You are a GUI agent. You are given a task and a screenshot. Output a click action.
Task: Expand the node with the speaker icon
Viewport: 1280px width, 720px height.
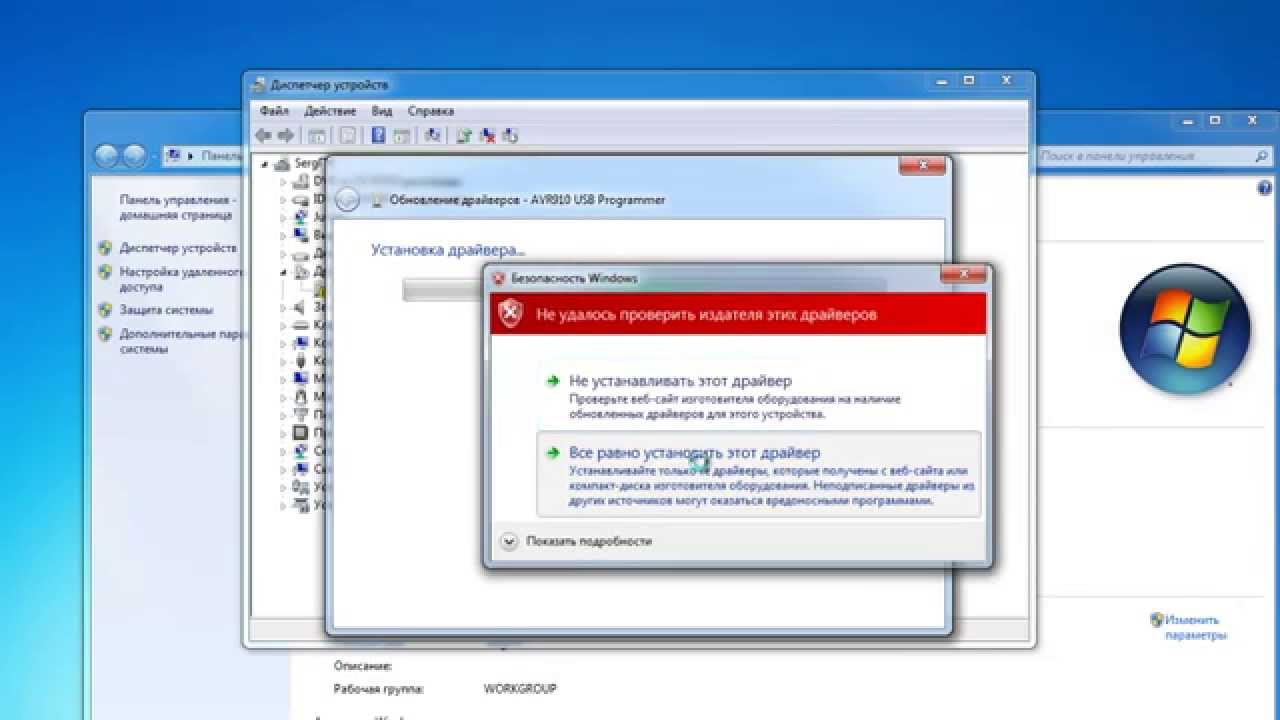pos(282,308)
